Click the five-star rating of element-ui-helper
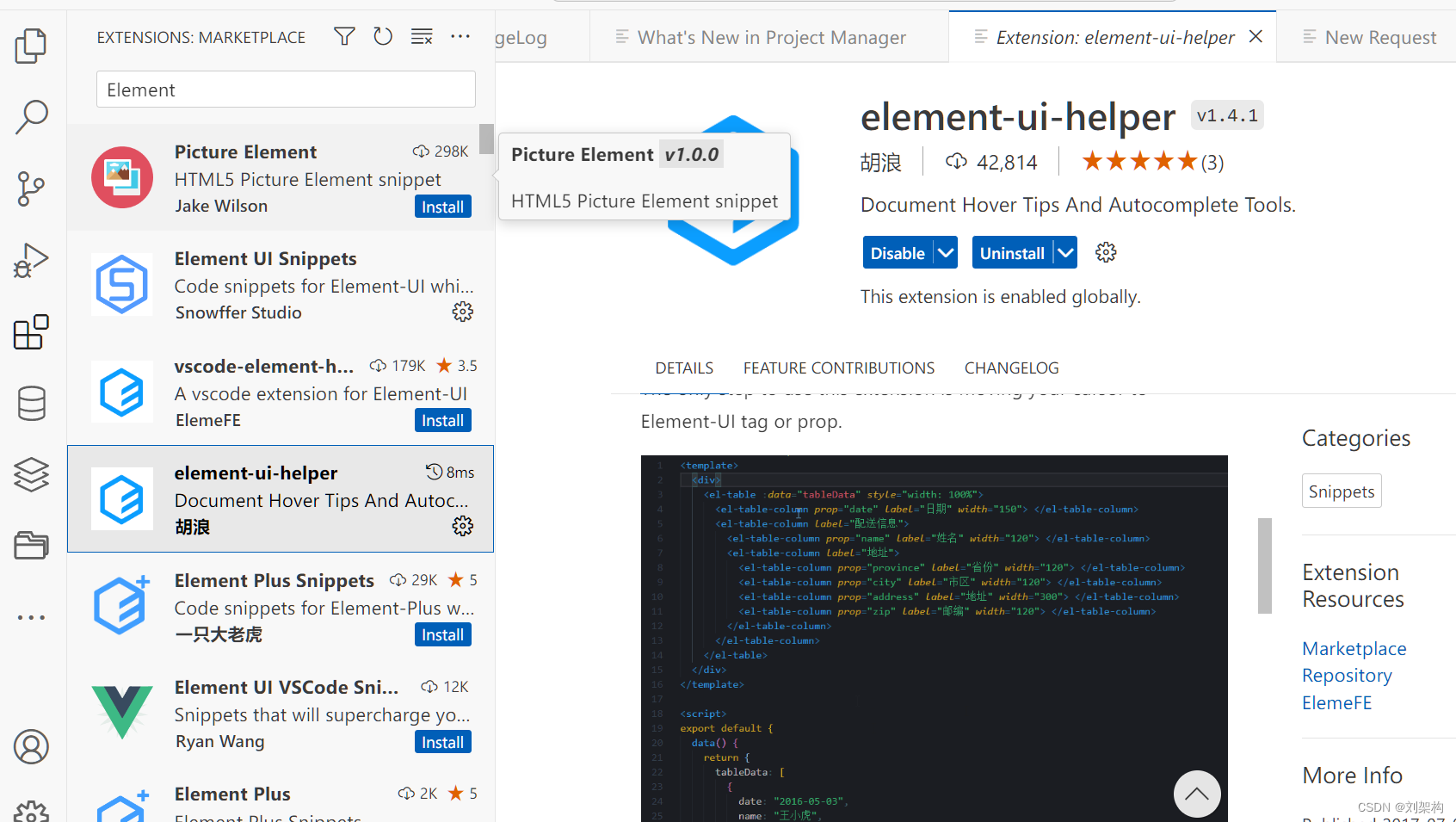 pyautogui.click(x=1139, y=161)
